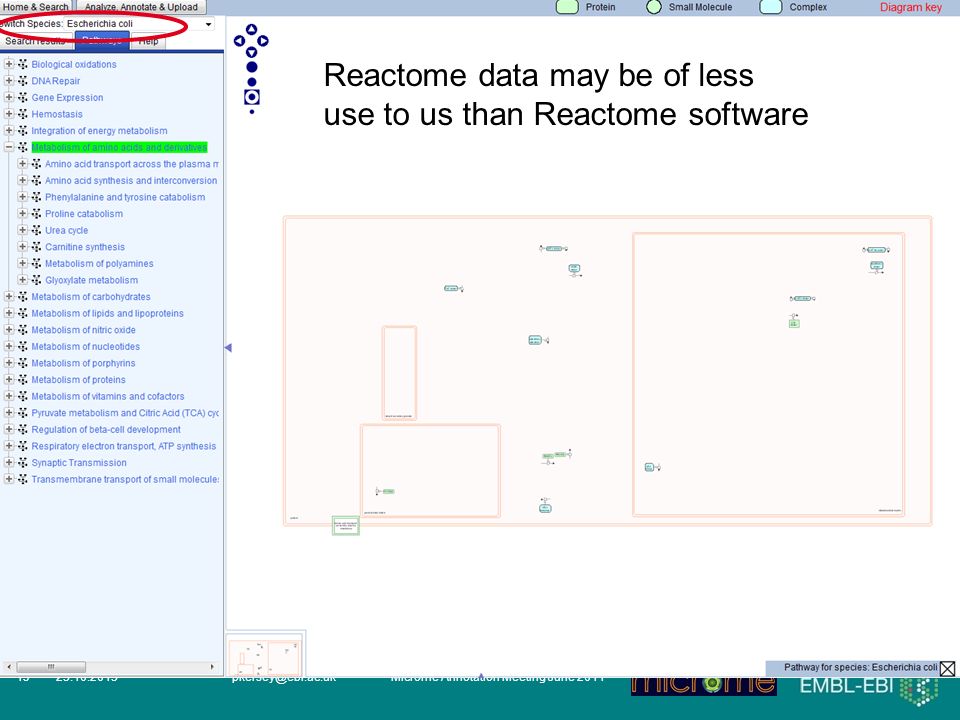Click the pathway icon beside Proline catabolism
Image resolution: width=960 pixels, height=720 pixels.
pos(36,214)
